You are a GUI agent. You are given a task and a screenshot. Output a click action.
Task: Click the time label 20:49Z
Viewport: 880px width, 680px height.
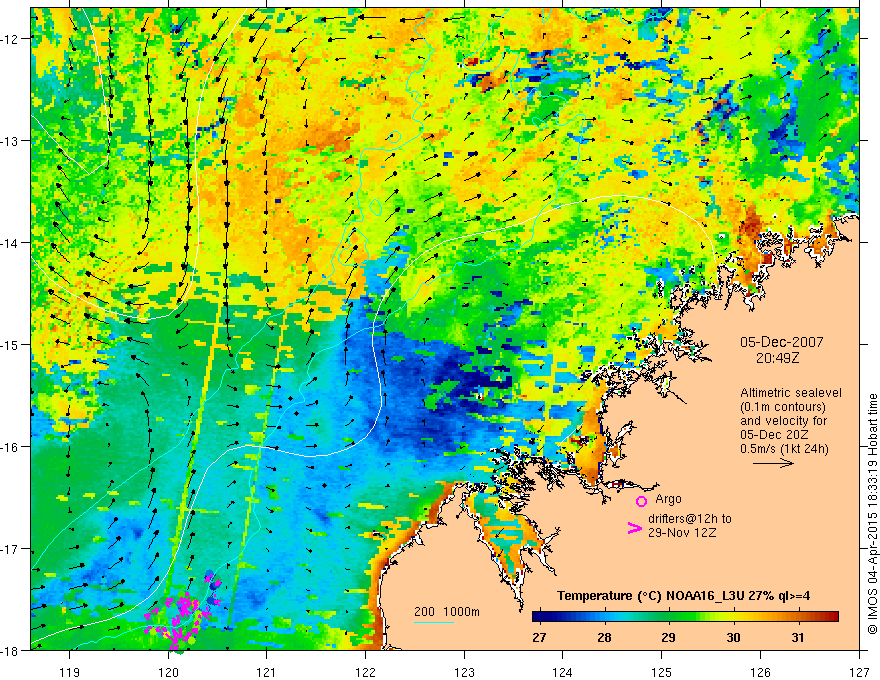[777, 358]
